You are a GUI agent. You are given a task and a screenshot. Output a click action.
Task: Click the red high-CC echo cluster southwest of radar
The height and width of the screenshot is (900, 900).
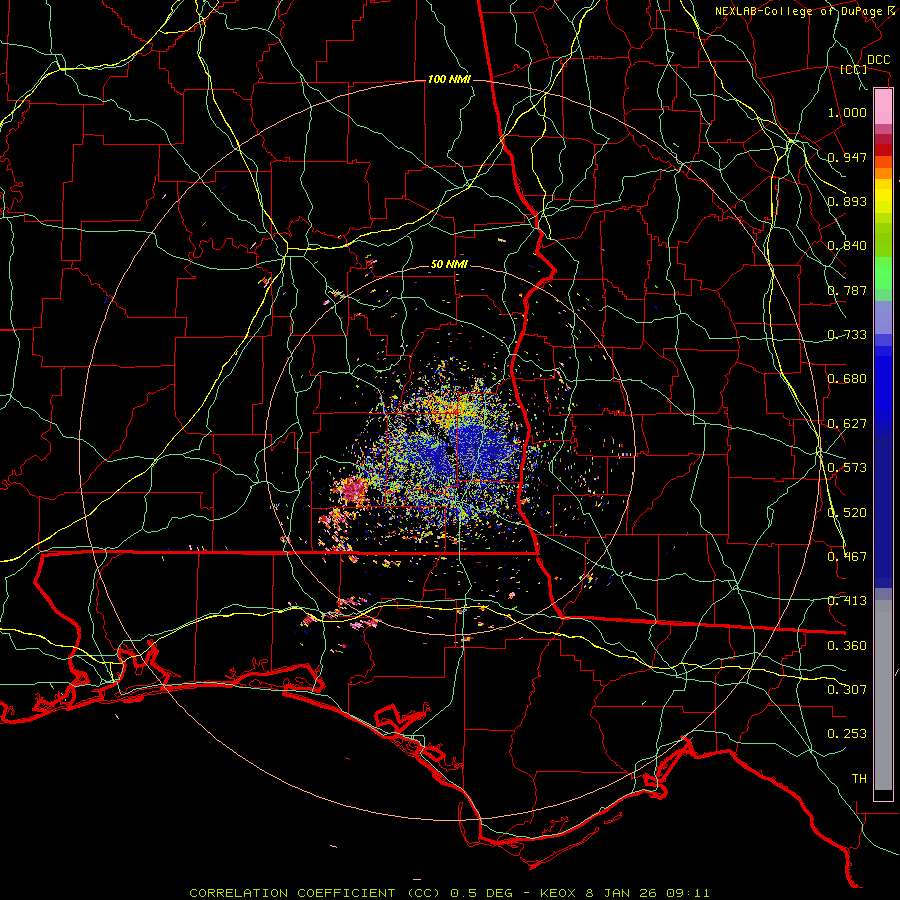(354, 490)
